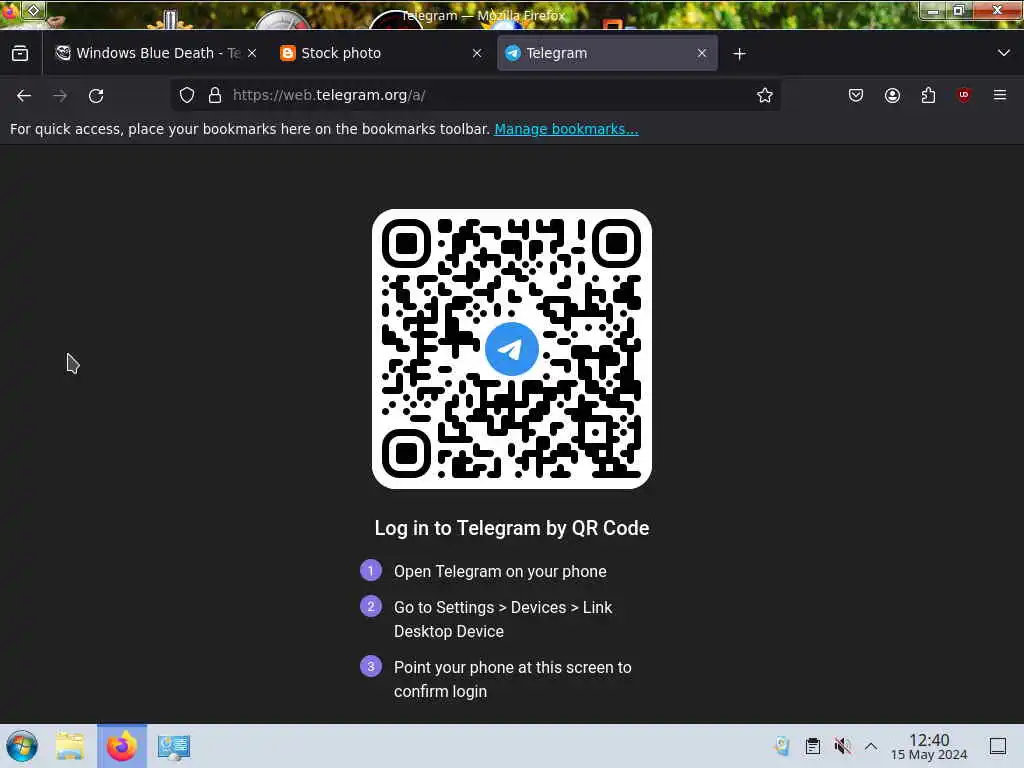Open Firefox View tab overview icon
Image resolution: width=1024 pixels, height=768 pixels.
(20, 54)
